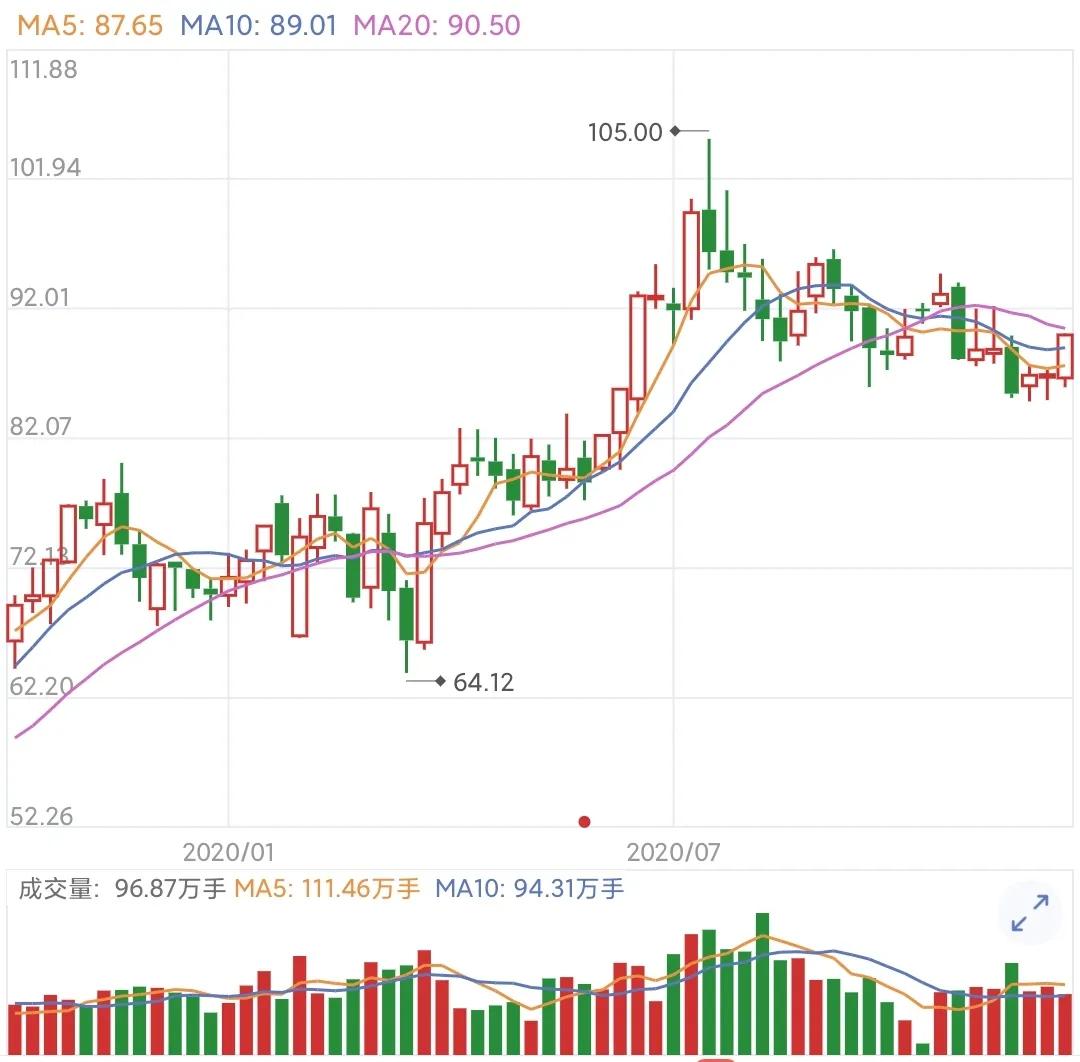Click the 111.88 top price axis label
The image size is (1080, 1062).
pos(43,70)
